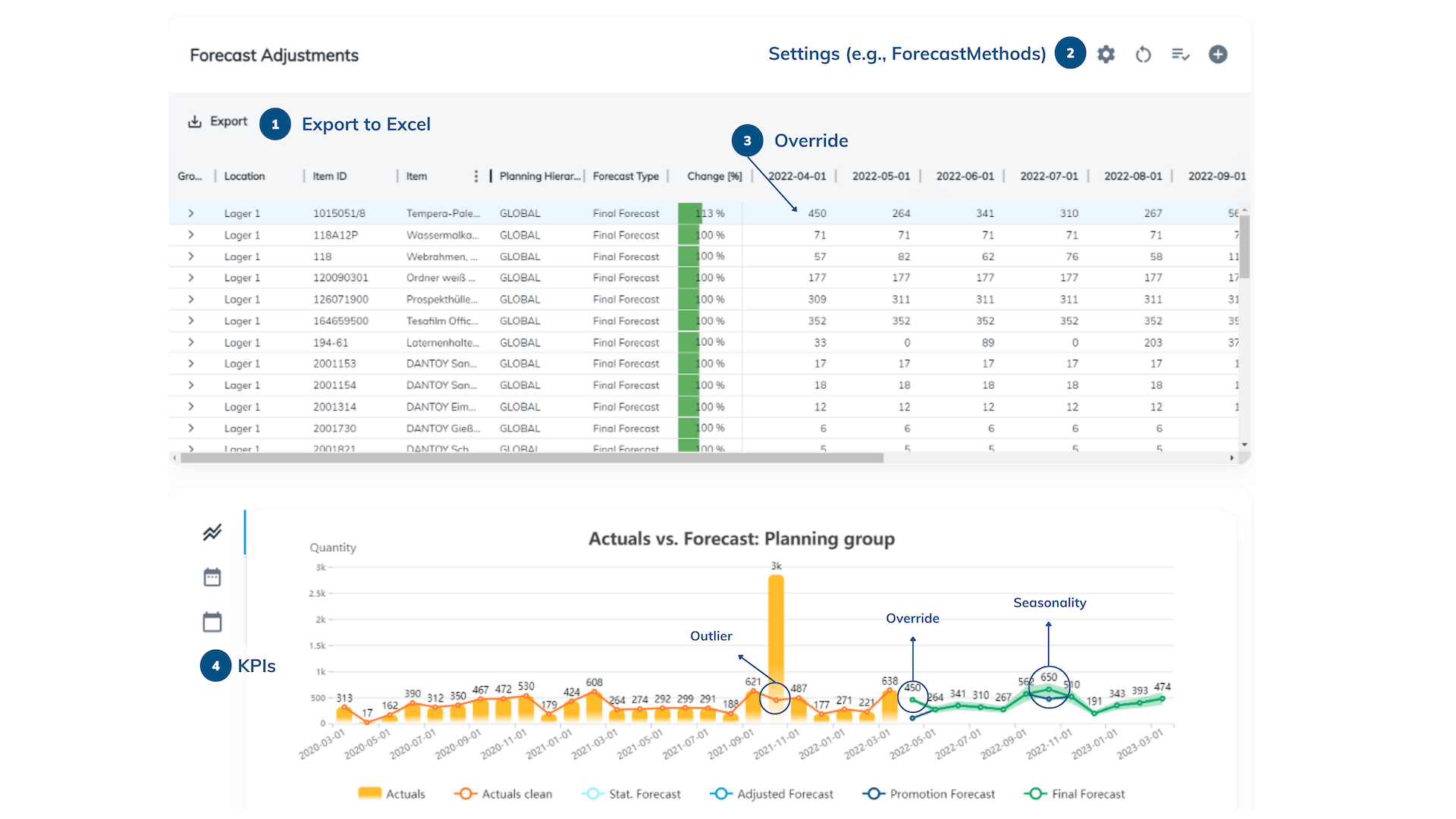The width and height of the screenshot is (1456, 819).
Task: Toggle Stat. Forecast legend entry
Action: [x=631, y=794]
